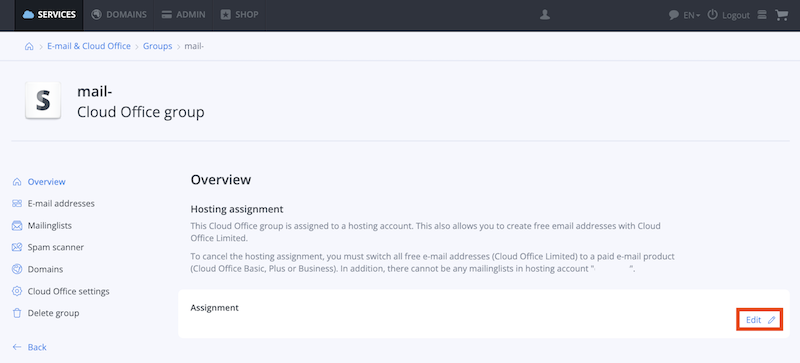
Task: Click Delete group in sidebar
Action: (54, 313)
